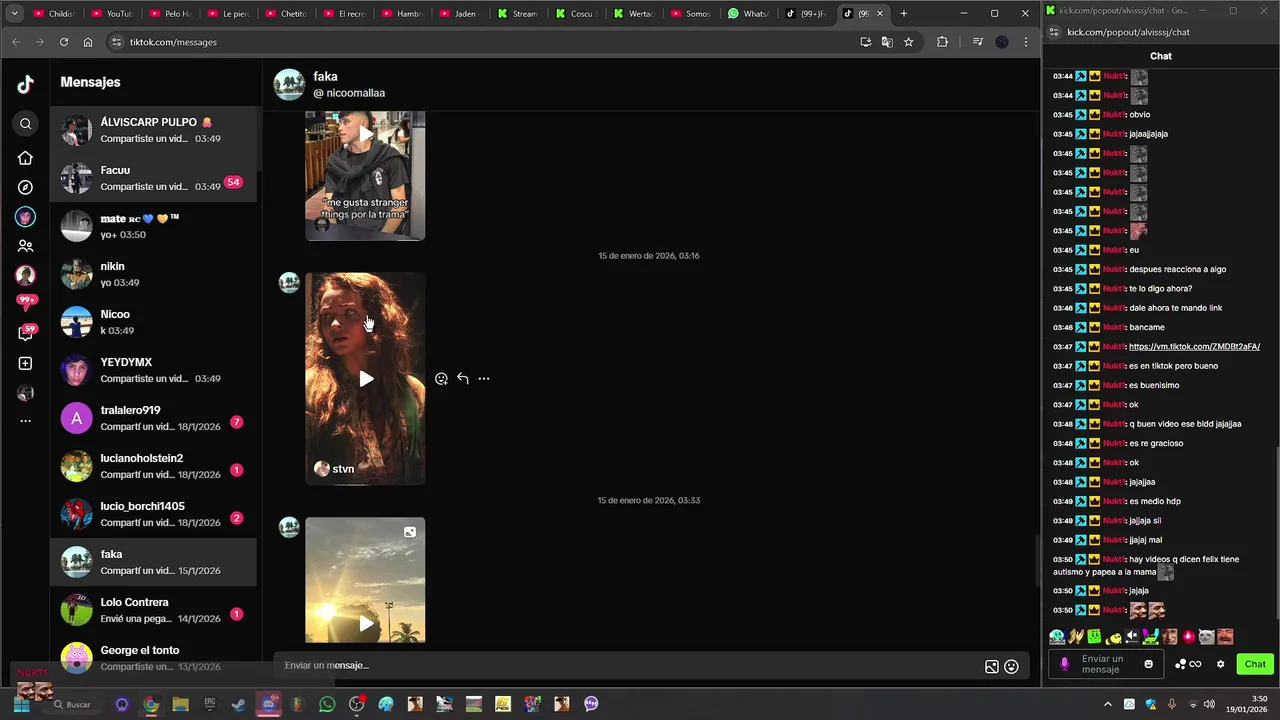This screenshot has width=1280, height=720.
Task: Play the stvn curly-hair video
Action: click(365, 379)
